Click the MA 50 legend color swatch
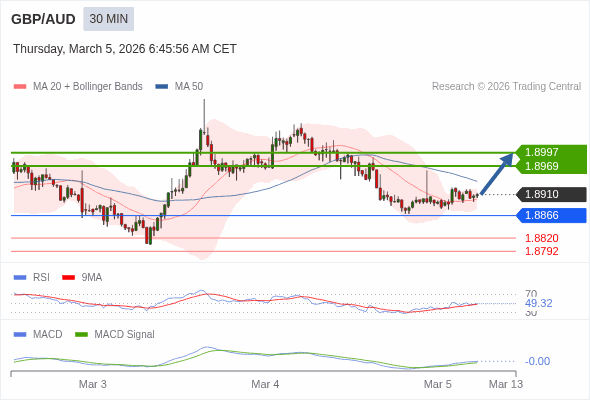The image size is (590, 400). [x=162, y=87]
